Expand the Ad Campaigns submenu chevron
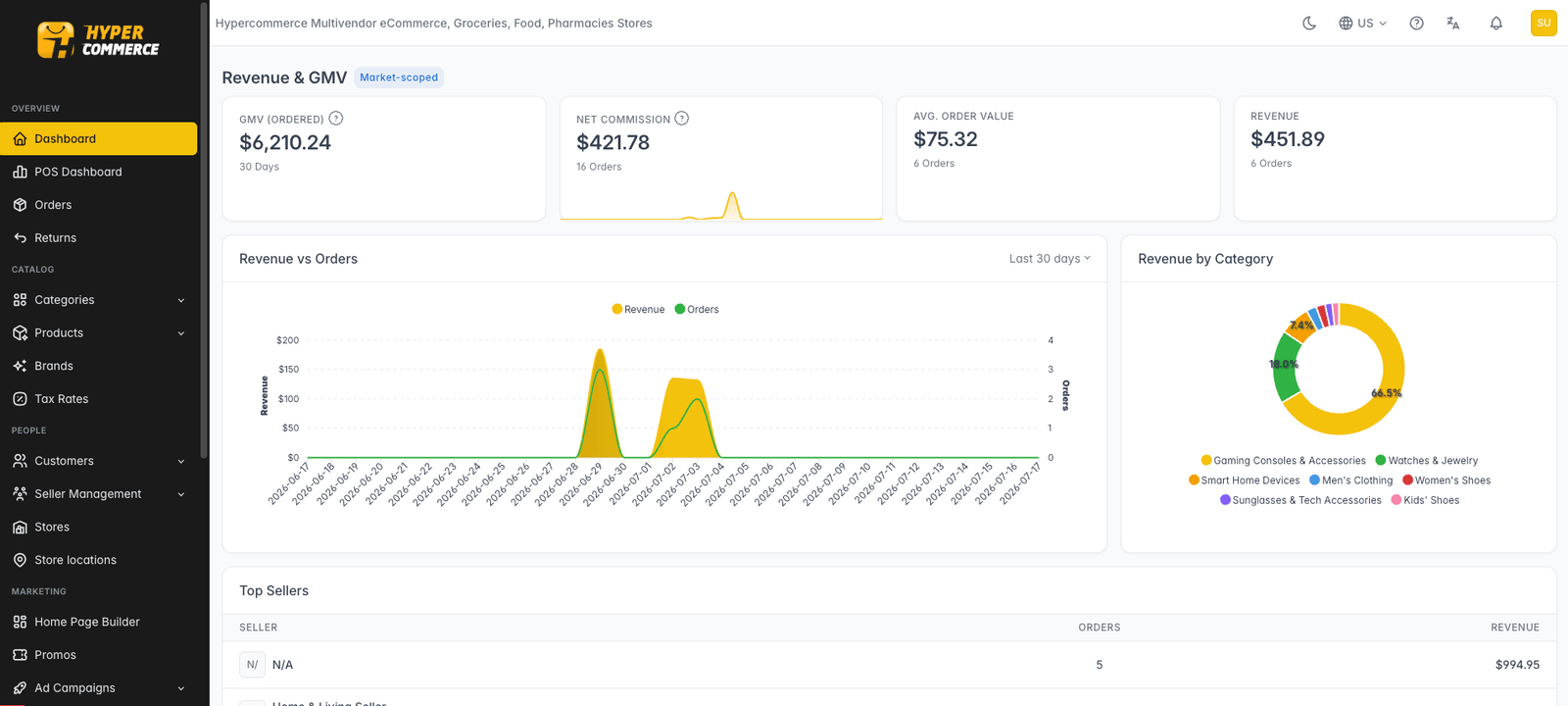Image resolution: width=1568 pixels, height=706 pixels. pyautogui.click(x=181, y=688)
